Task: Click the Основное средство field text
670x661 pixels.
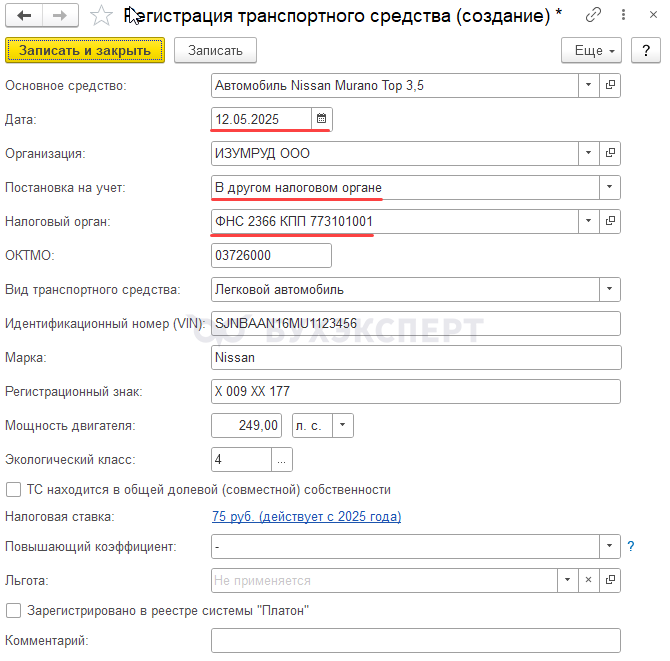Action: (x=395, y=85)
